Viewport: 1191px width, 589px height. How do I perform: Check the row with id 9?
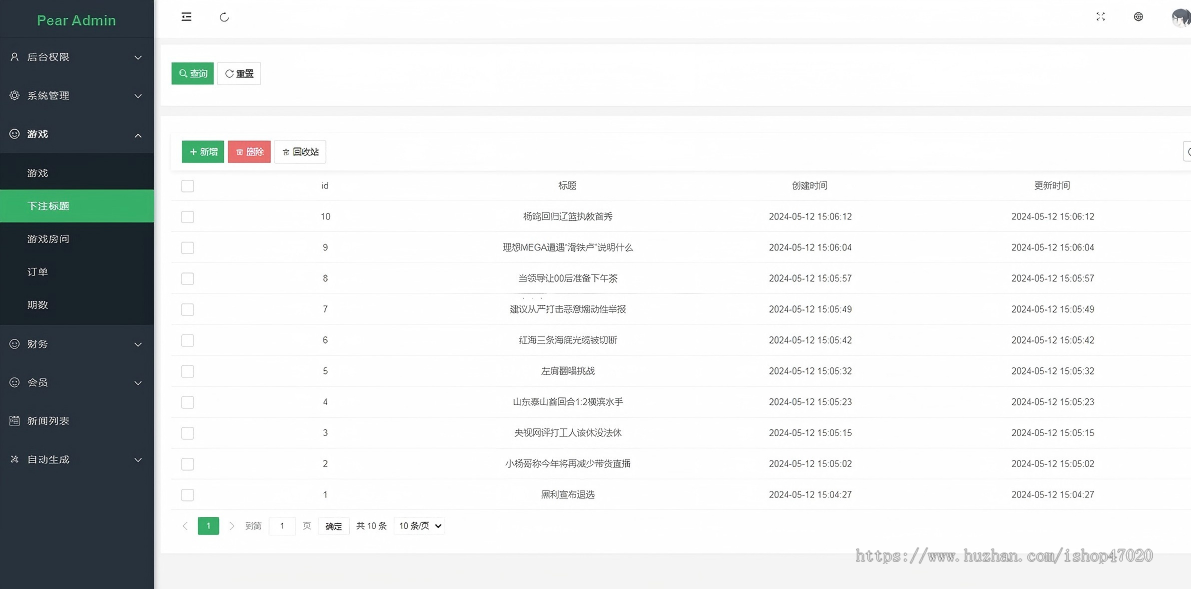[x=188, y=248]
